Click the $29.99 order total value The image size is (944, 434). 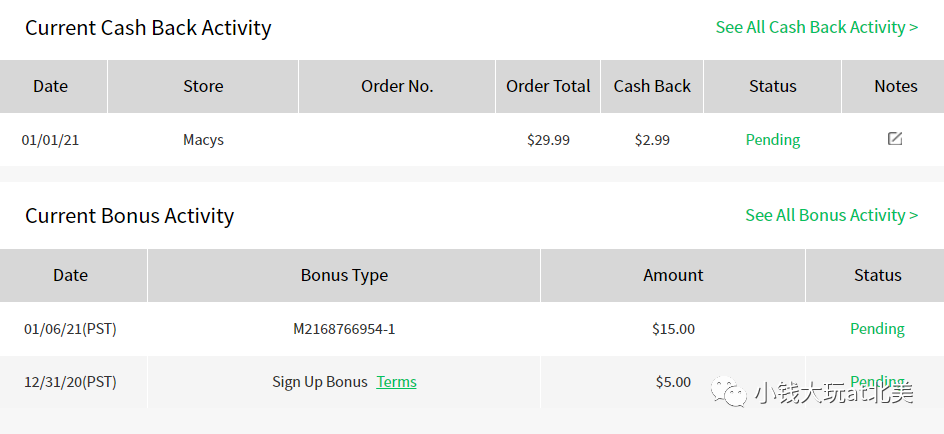(x=548, y=140)
